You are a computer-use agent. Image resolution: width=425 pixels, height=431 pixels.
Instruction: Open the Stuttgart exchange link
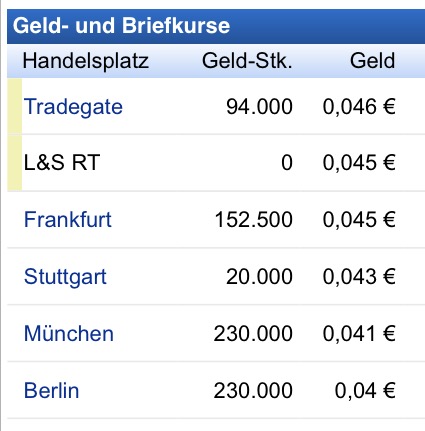click(x=65, y=277)
